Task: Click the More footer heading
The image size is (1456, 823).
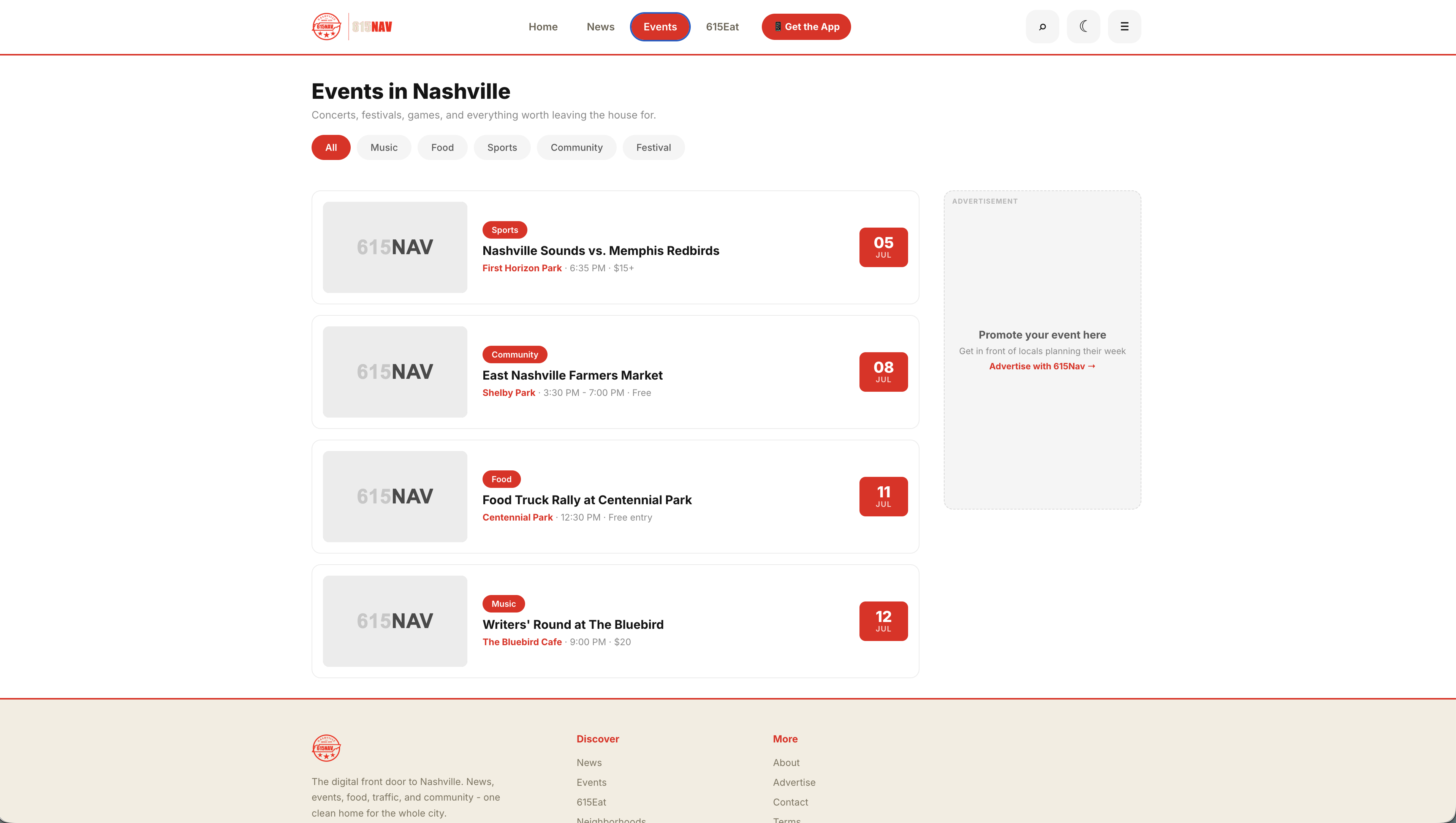Action: point(785,739)
